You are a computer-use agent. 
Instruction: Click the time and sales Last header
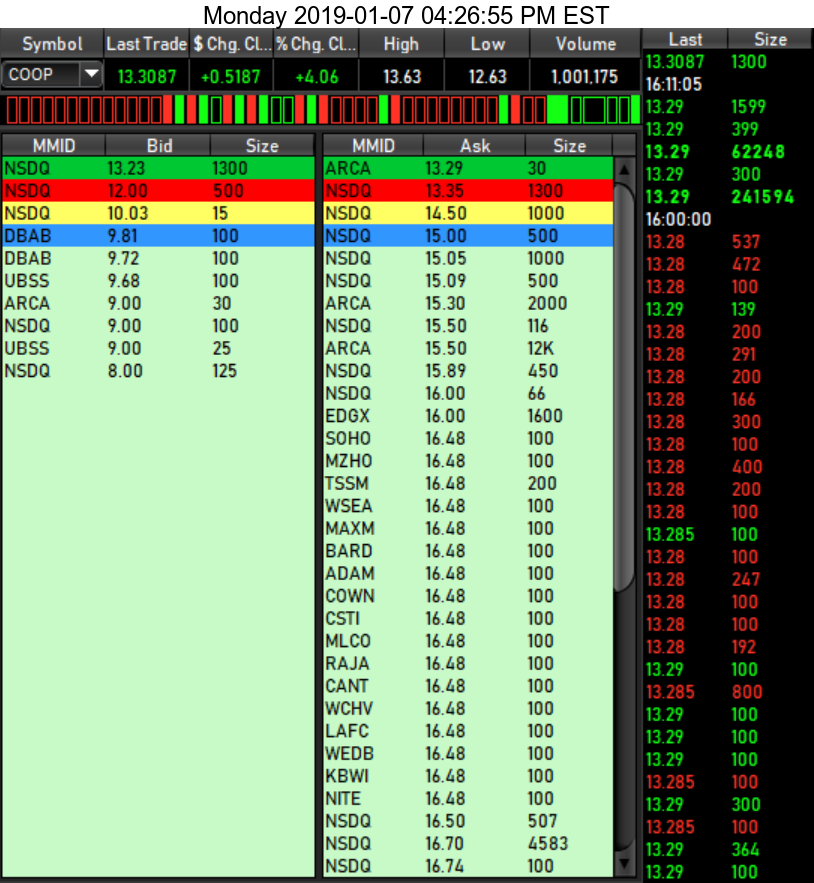[x=685, y=39]
